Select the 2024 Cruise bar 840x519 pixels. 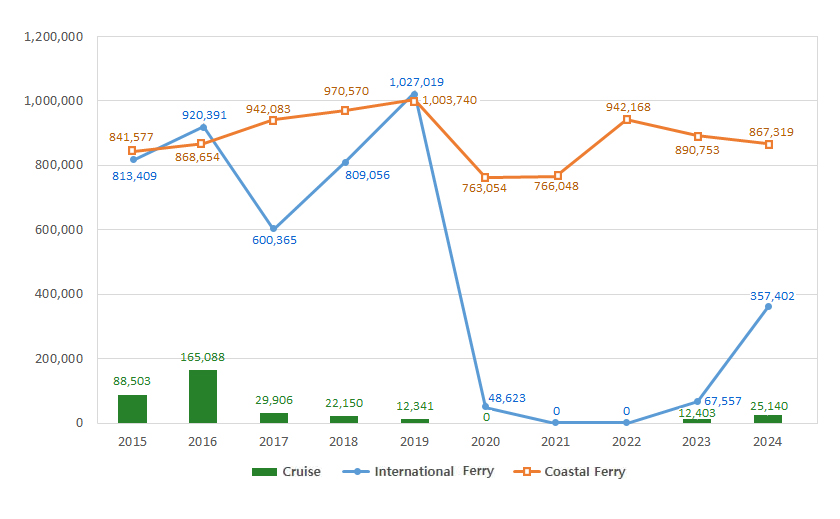tap(768, 419)
